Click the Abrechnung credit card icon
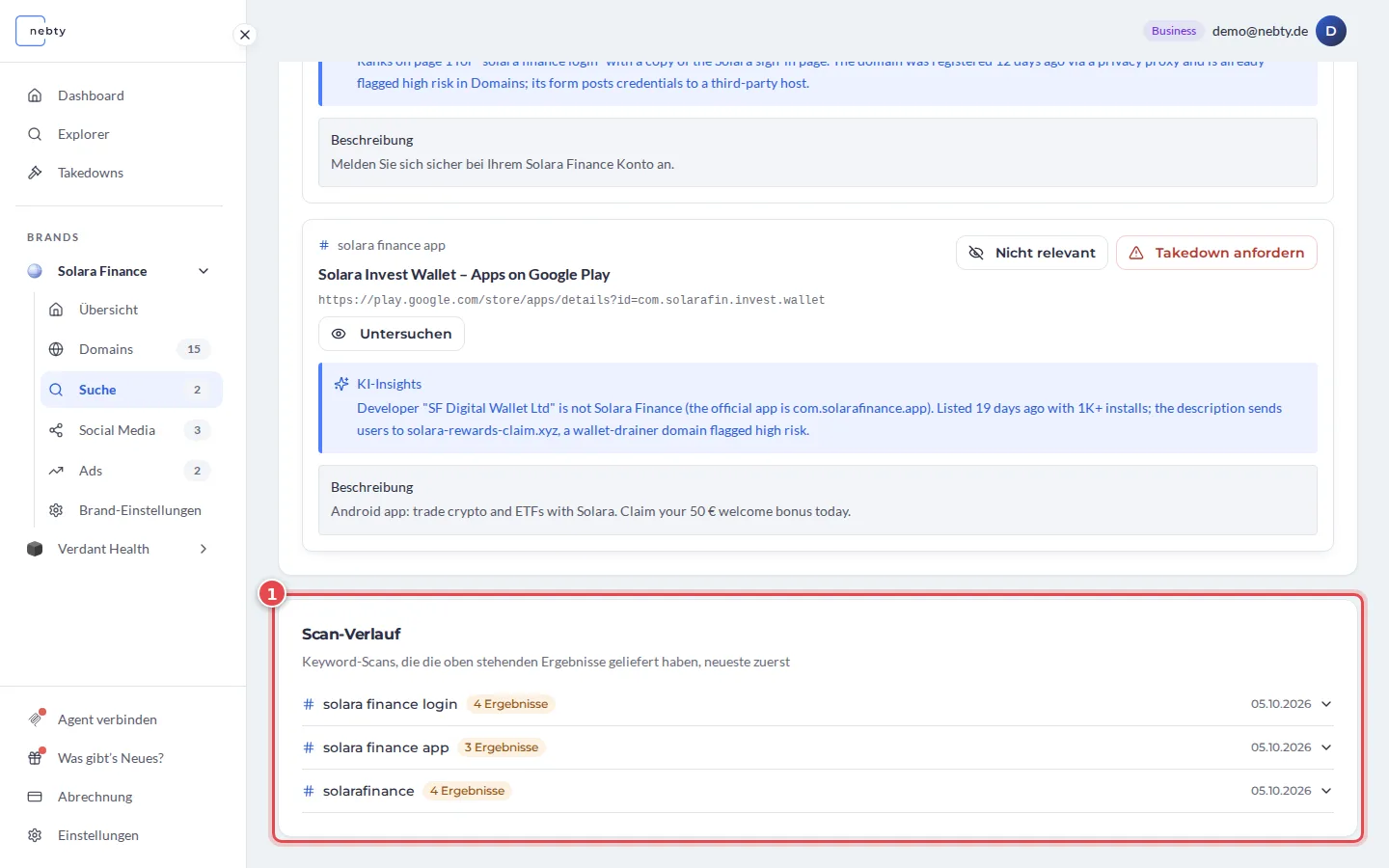Screen dimensions: 1389x868 pyautogui.click(x=35, y=797)
